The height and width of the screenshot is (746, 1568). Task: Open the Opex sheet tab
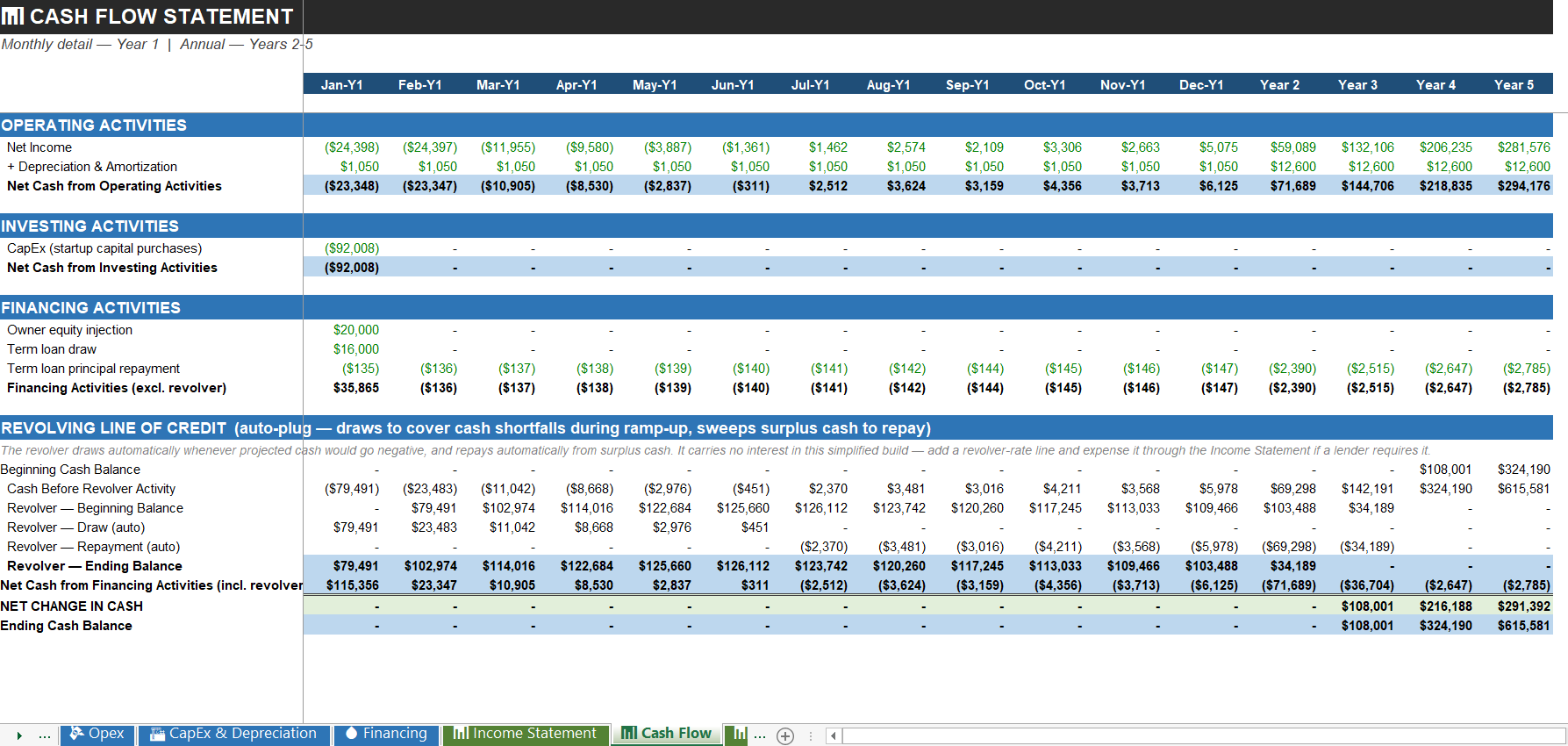(x=97, y=734)
